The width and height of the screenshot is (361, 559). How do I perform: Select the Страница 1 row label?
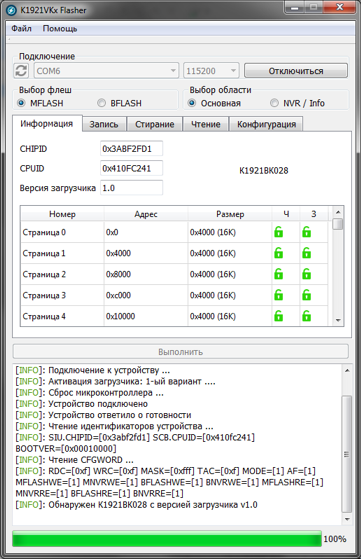[x=44, y=253]
